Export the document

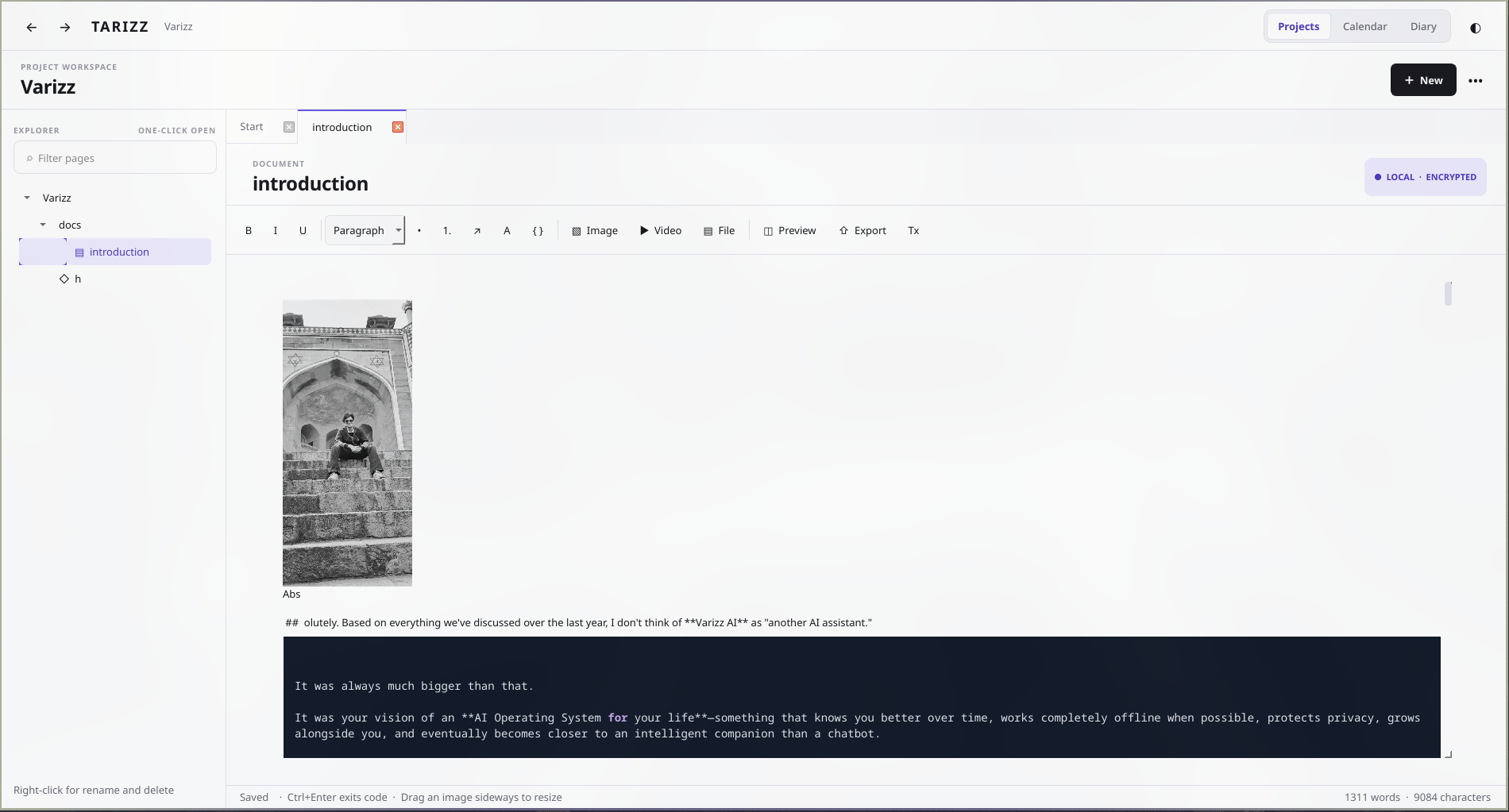[x=863, y=231]
